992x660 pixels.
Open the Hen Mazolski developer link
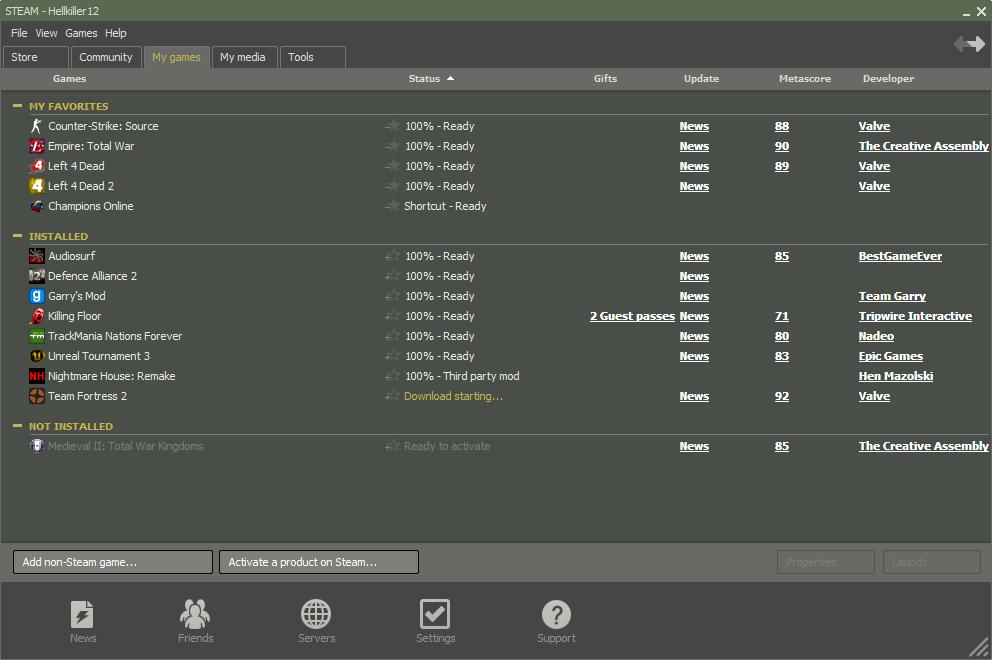tap(896, 377)
